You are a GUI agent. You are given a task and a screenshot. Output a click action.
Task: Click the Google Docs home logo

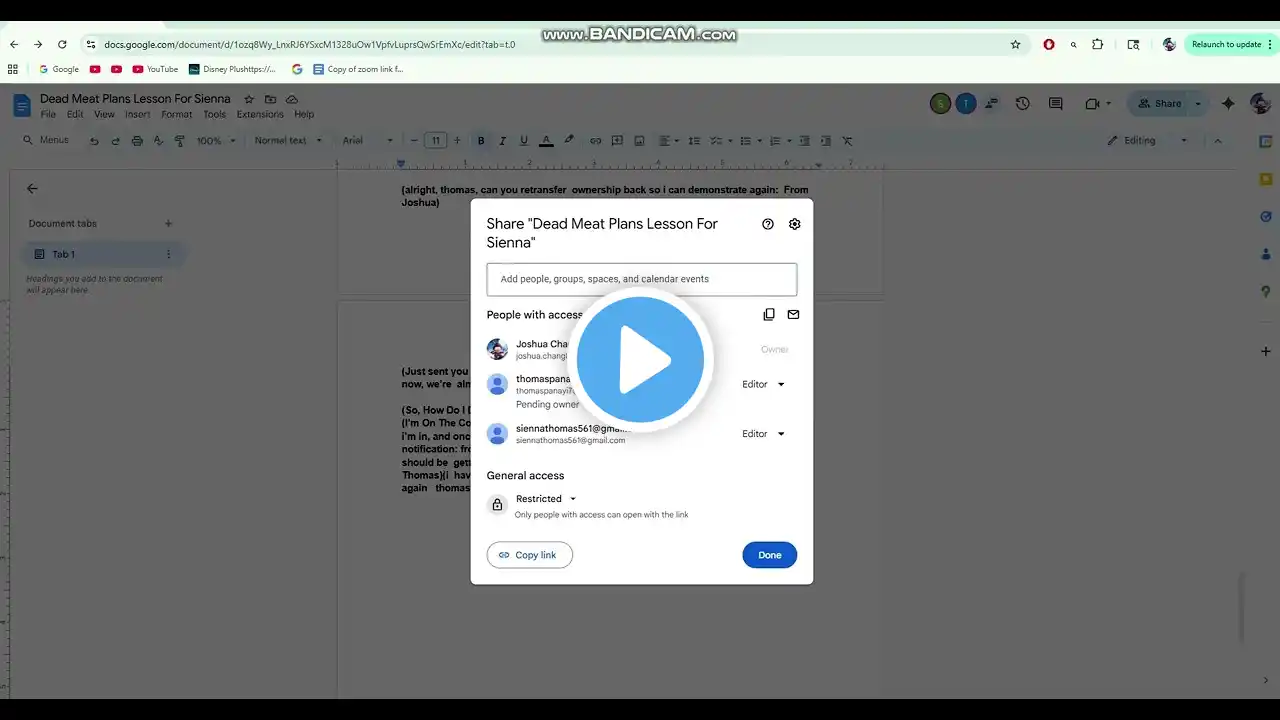tap(22, 105)
